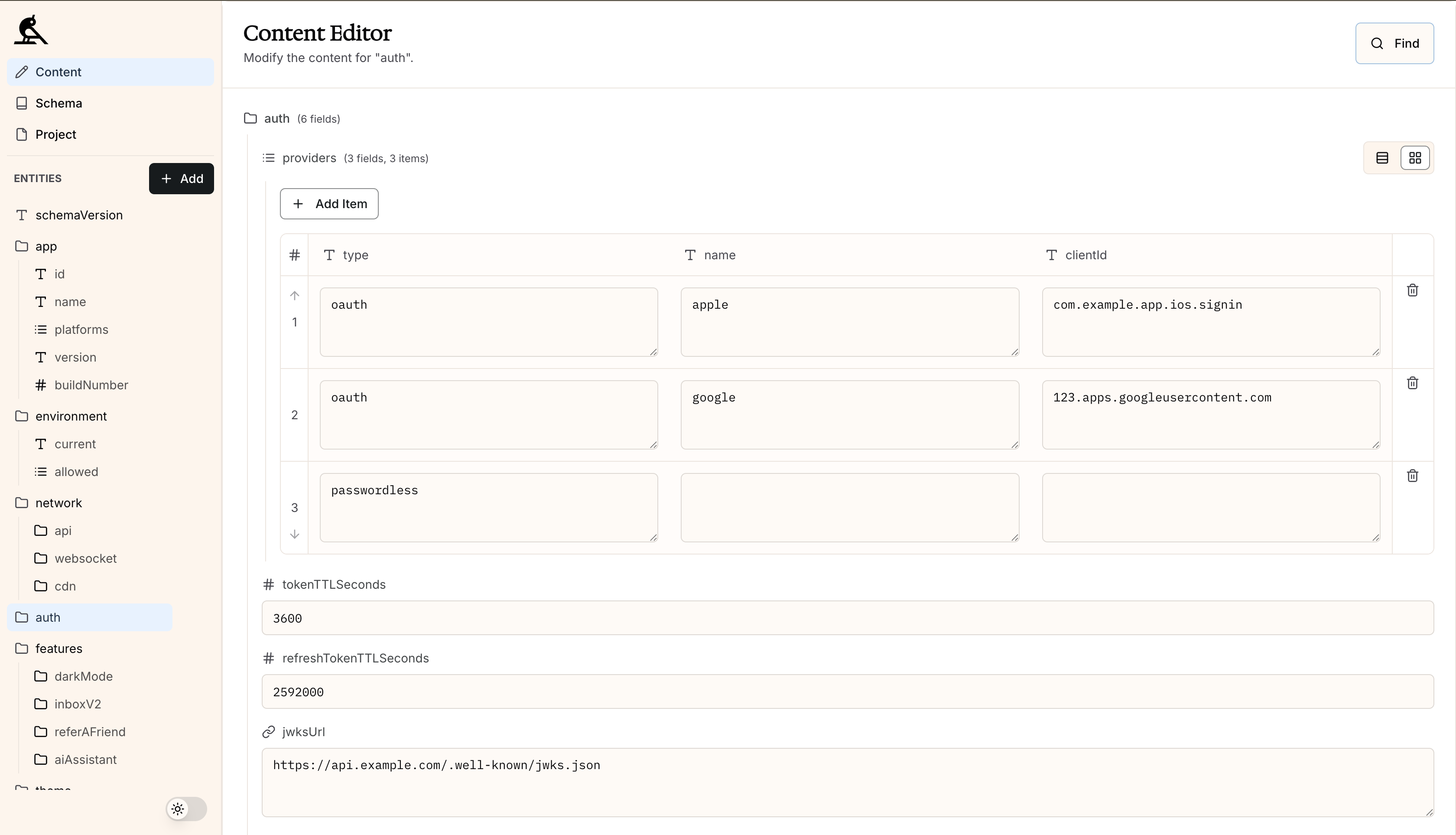This screenshot has height=835, width=1456.
Task: Open the Project section
Action: pyautogui.click(x=55, y=134)
